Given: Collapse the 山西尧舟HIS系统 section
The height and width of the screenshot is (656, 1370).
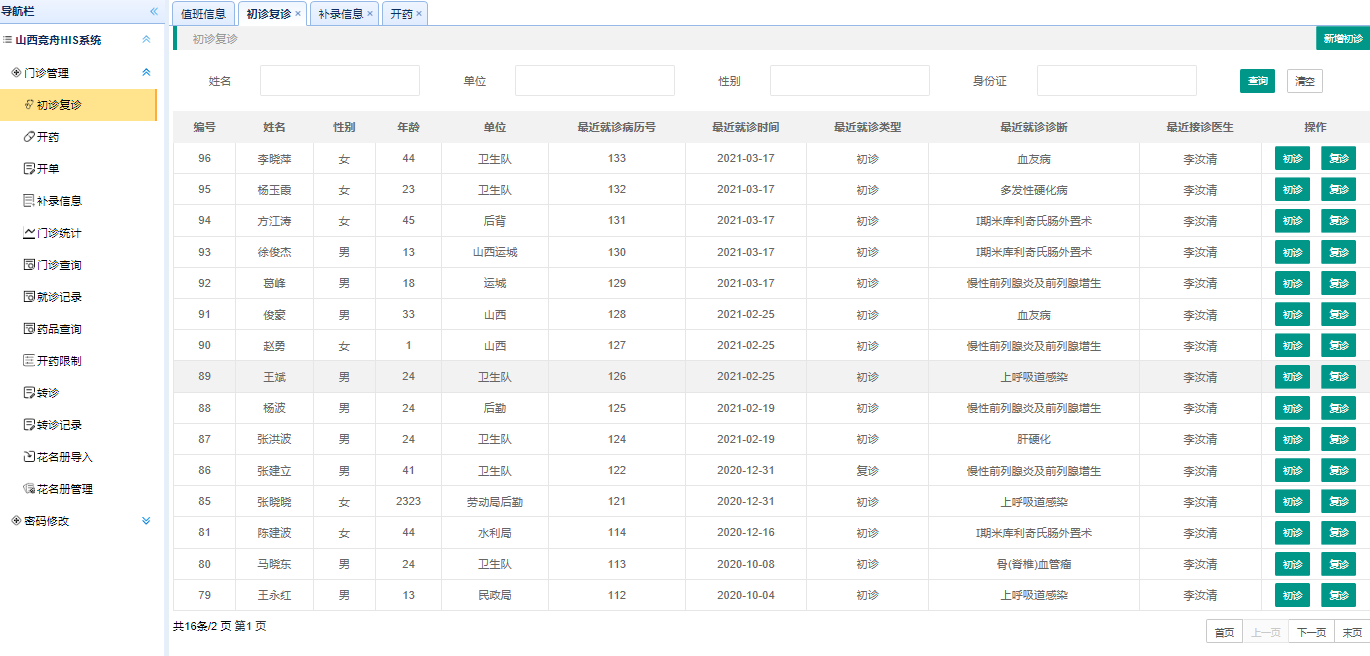Looking at the screenshot, I should (146, 40).
